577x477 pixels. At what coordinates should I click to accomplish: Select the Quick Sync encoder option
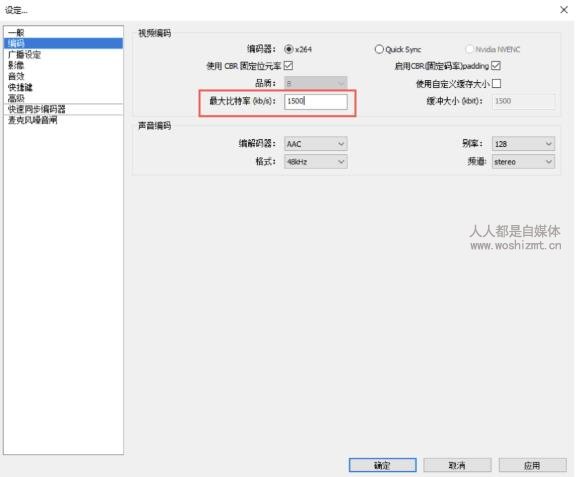pyautogui.click(x=379, y=49)
